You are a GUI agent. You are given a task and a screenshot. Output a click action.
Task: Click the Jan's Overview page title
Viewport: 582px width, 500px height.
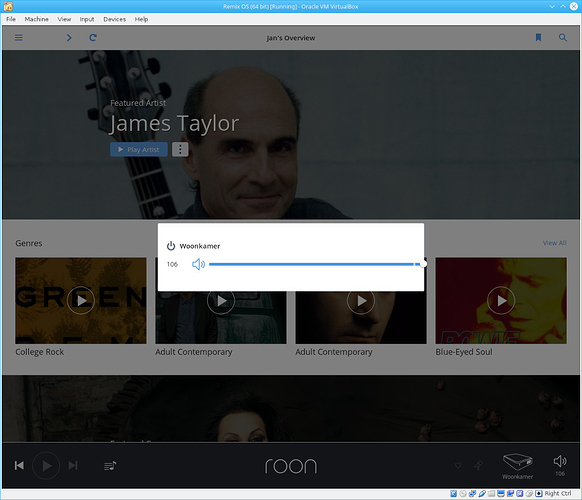point(291,38)
